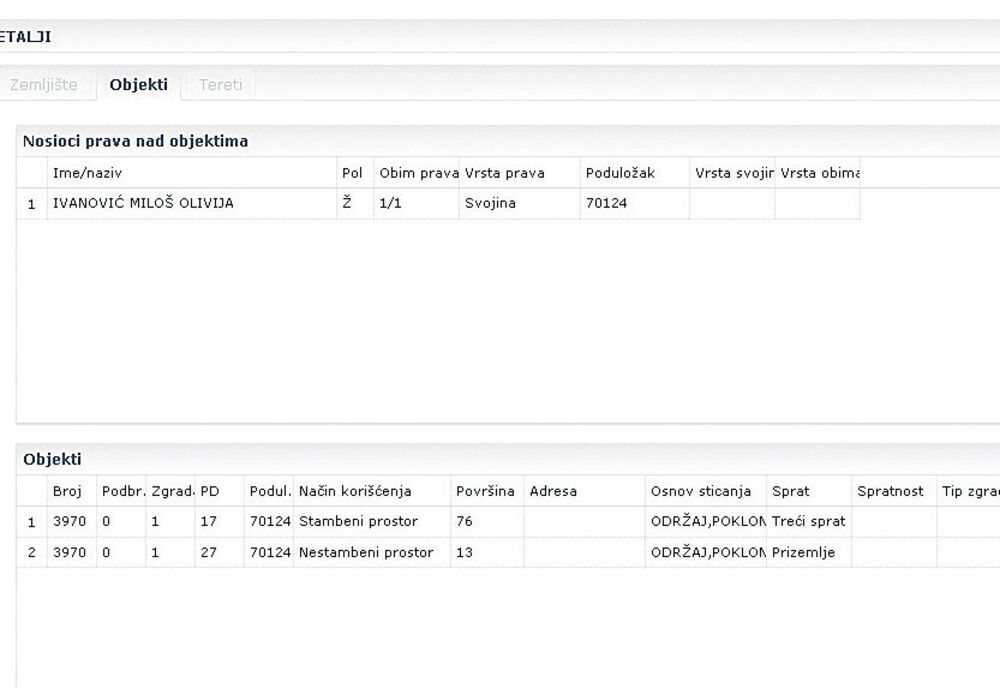
Task: Select the IVANOVIĆ MILOŠ OLIVIJA row
Action: click(143, 203)
